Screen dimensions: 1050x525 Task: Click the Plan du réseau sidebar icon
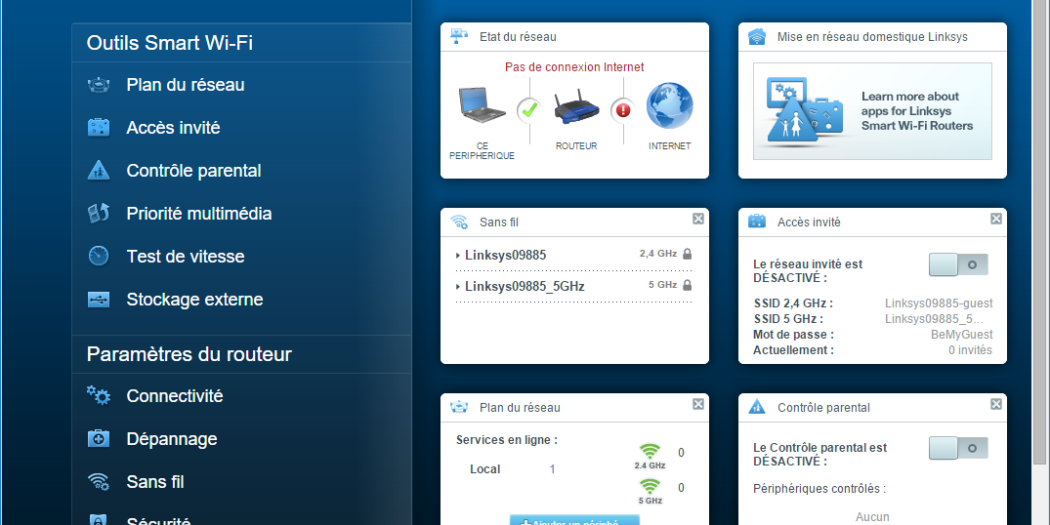tap(98, 85)
